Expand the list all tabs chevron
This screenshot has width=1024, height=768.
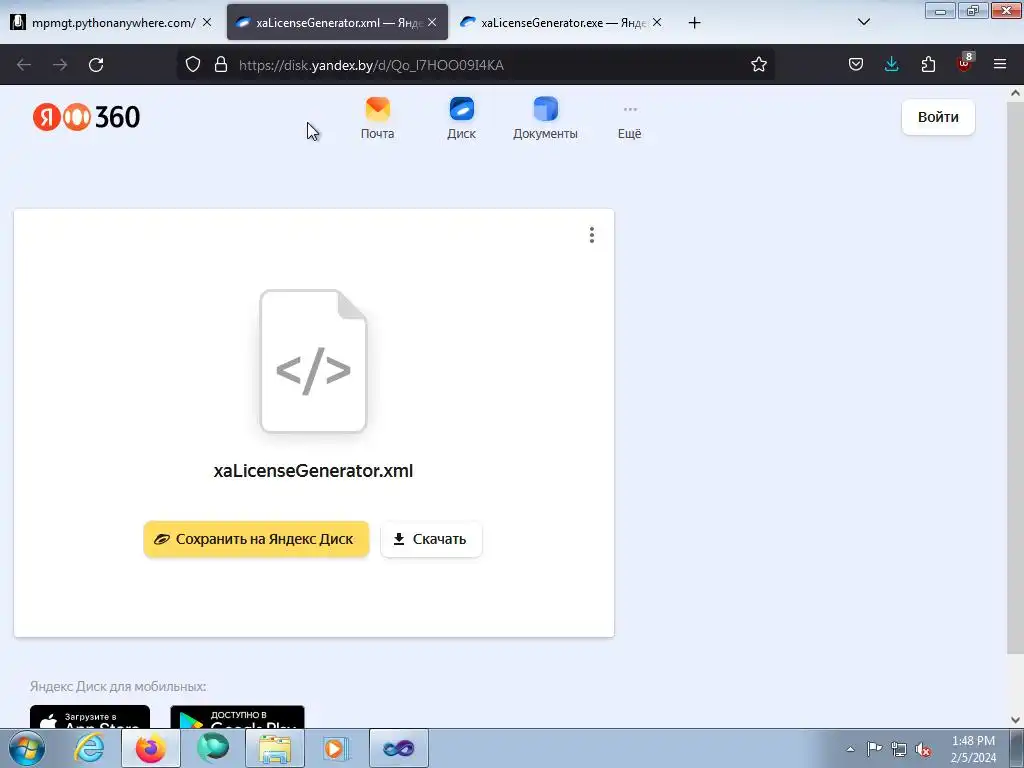pos(863,22)
